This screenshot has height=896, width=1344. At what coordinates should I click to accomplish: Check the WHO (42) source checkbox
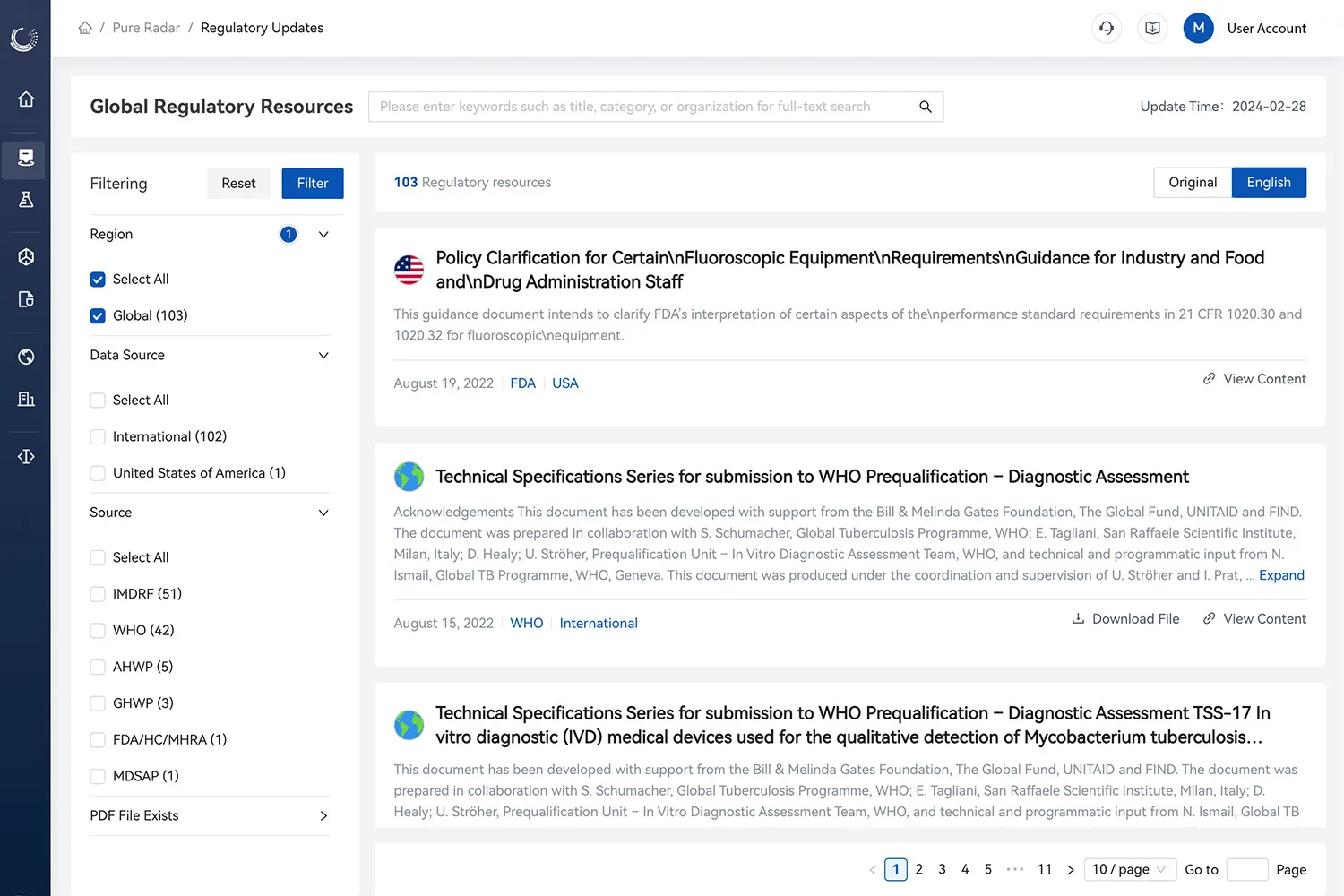(97, 630)
